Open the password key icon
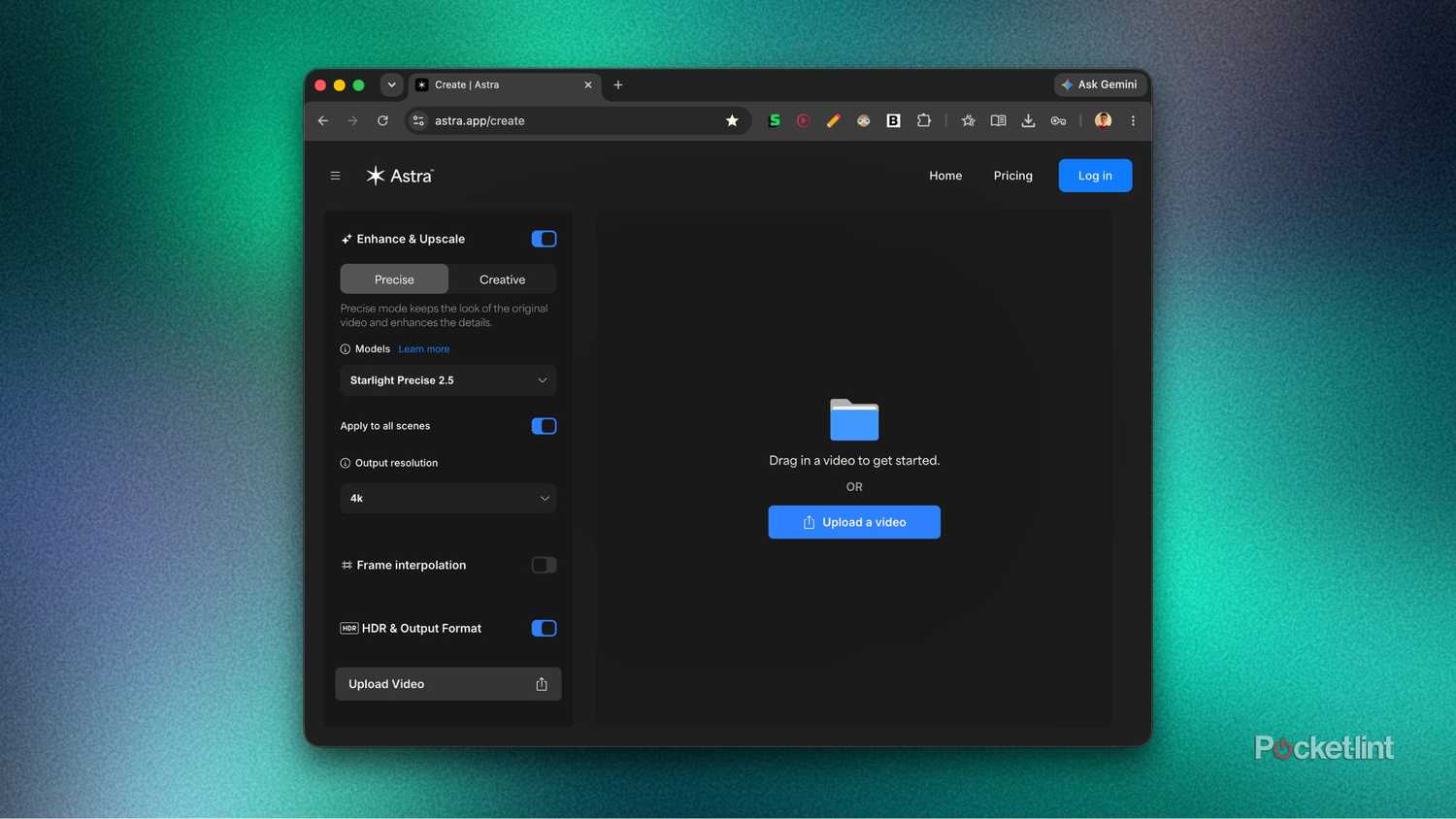The width and height of the screenshot is (1456, 819). 1058,120
